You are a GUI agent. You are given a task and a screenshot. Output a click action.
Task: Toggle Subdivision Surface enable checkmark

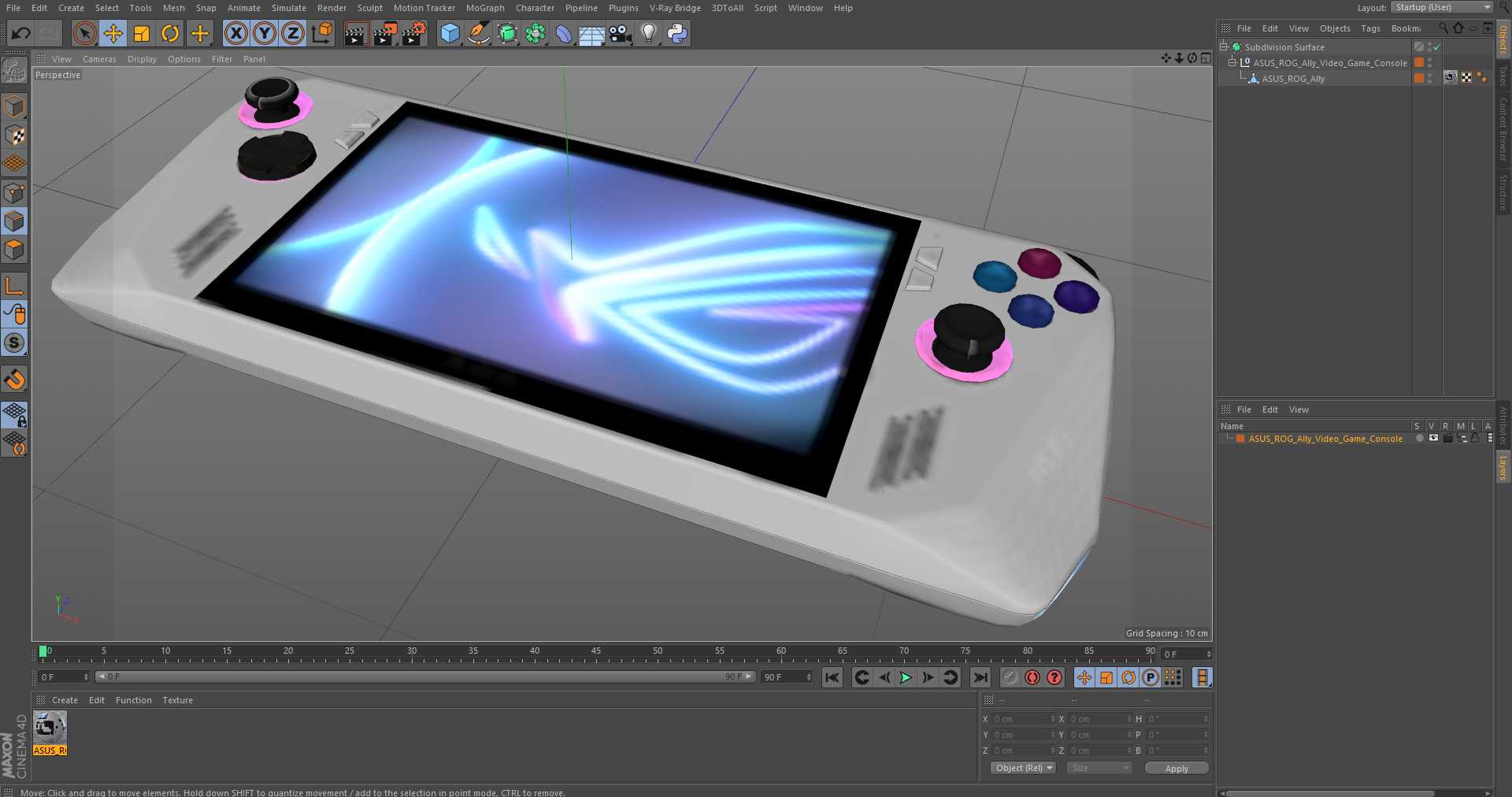pyautogui.click(x=1437, y=47)
